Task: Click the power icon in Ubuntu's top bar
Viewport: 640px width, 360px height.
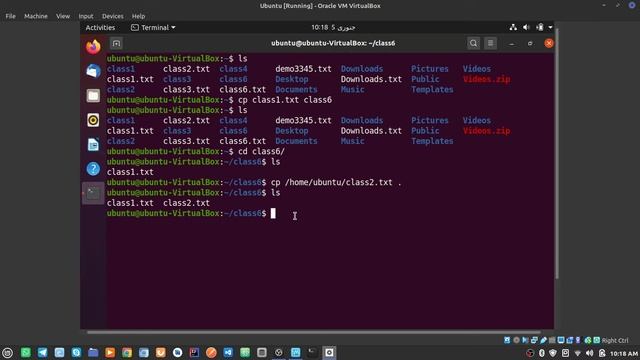Action: (x=540, y=27)
